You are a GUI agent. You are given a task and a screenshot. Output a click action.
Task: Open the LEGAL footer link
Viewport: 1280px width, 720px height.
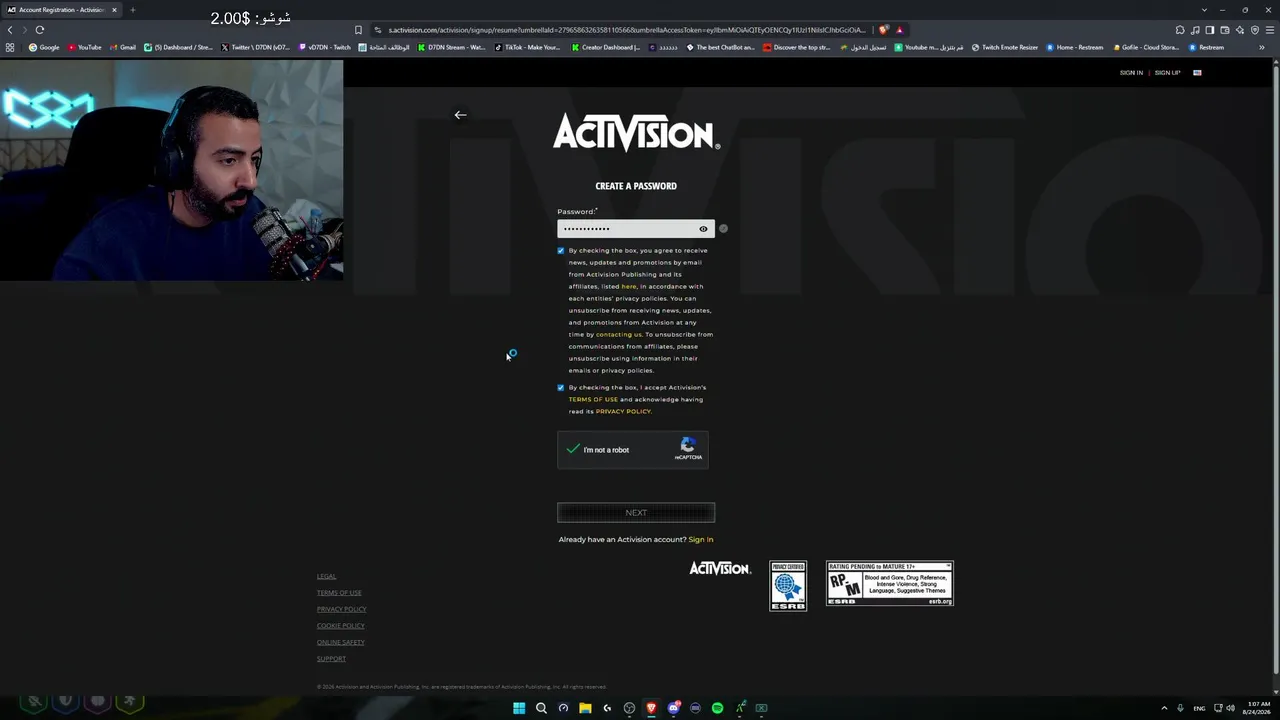coord(326,576)
